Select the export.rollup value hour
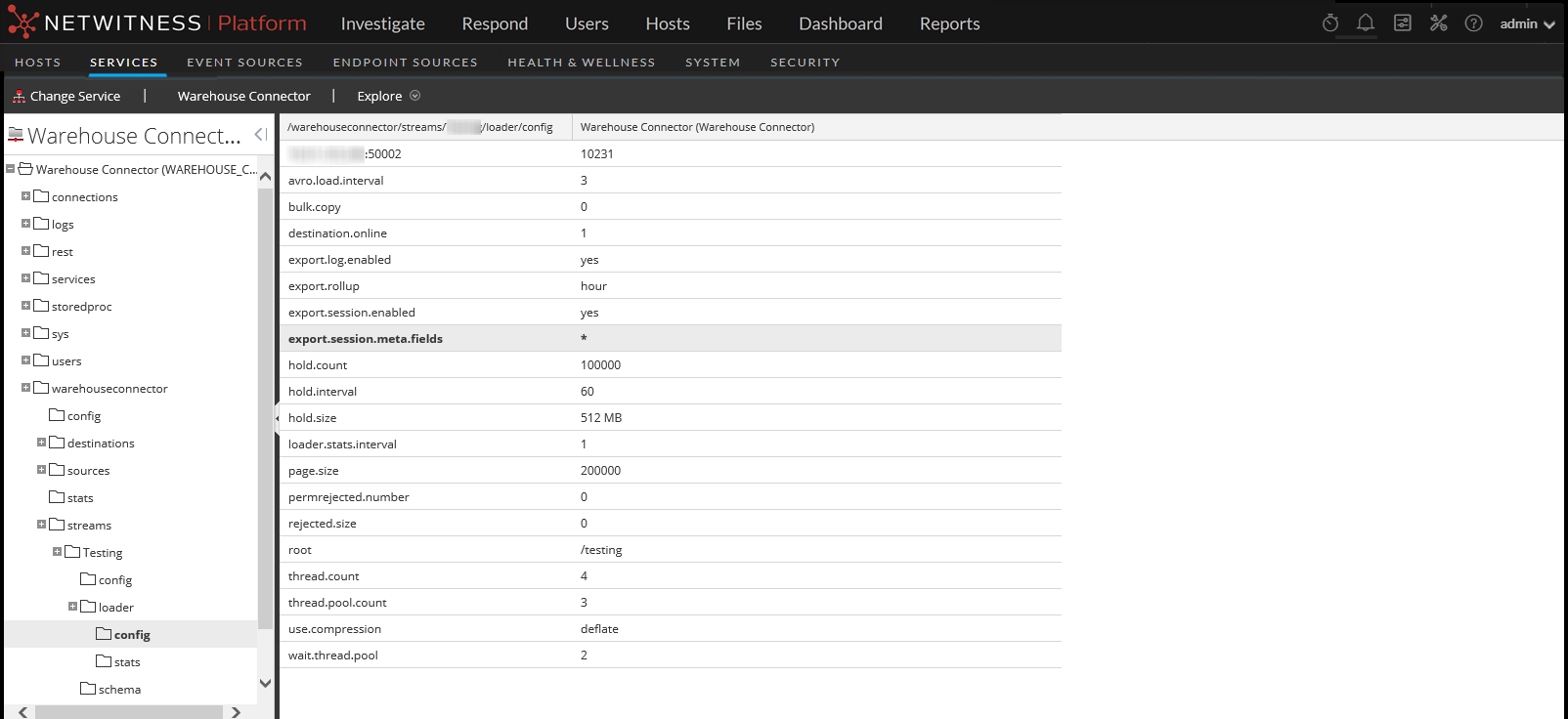The height and width of the screenshot is (719, 1568). (593, 286)
